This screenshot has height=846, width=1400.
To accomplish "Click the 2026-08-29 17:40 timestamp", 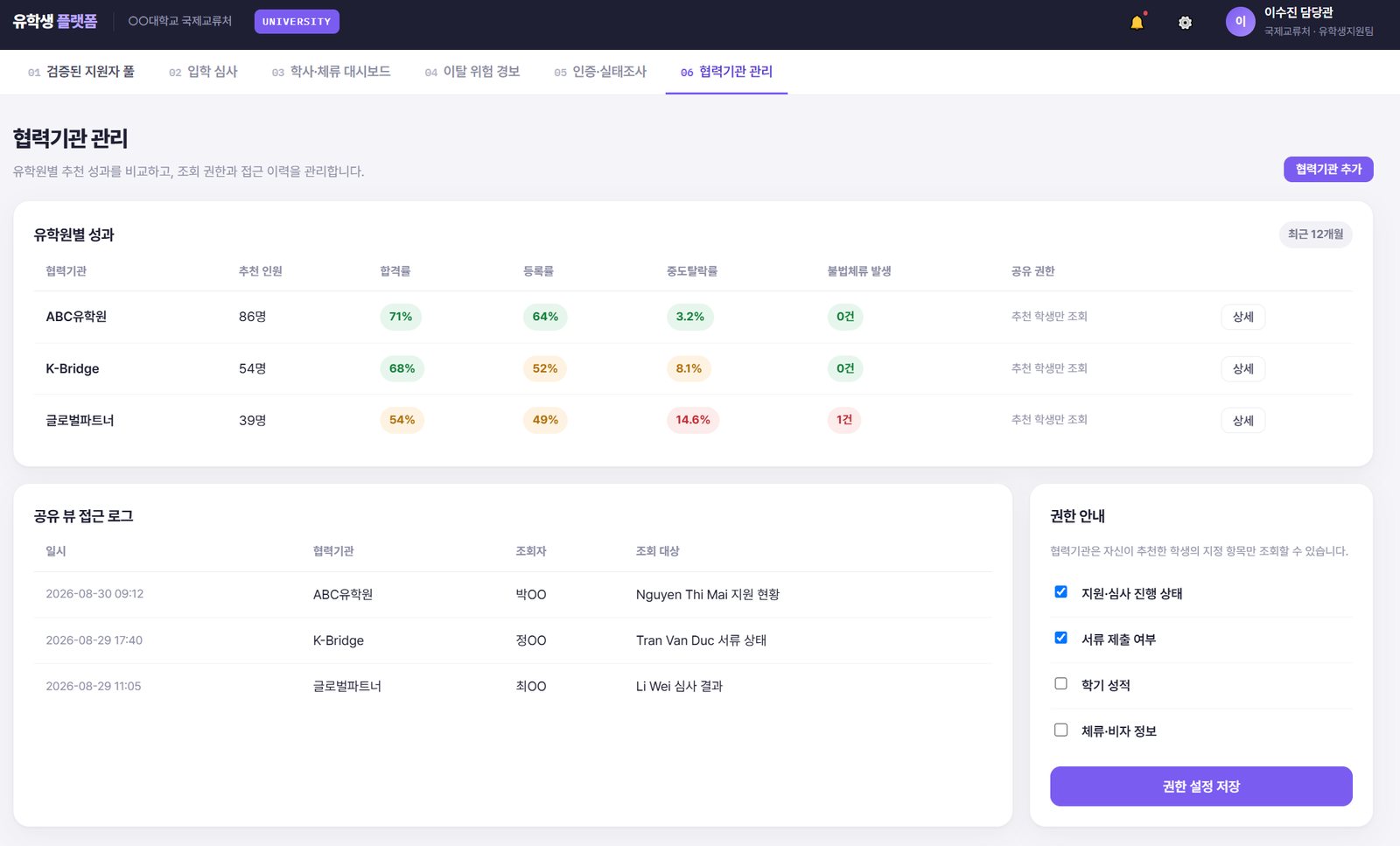I will [x=94, y=640].
